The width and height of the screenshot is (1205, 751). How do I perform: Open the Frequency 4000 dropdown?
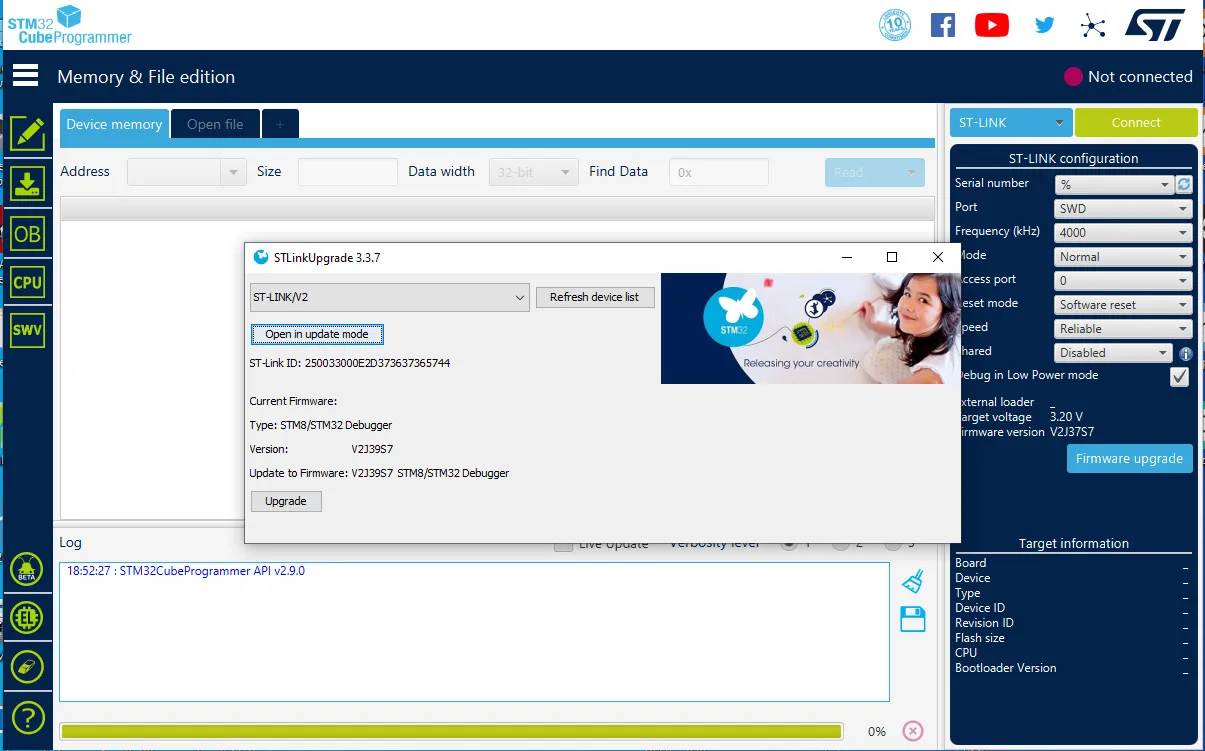pos(1124,233)
